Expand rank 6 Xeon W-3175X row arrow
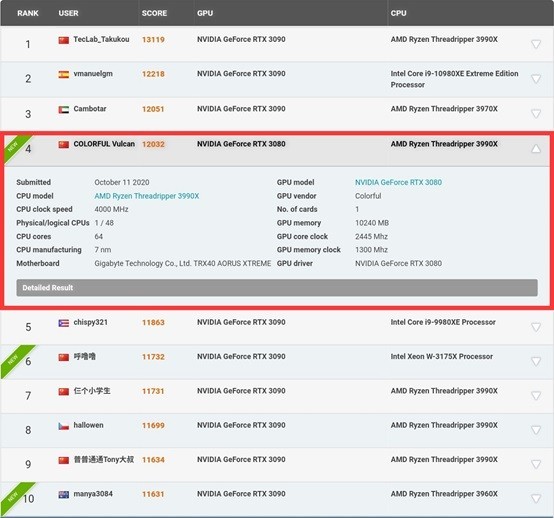554x518 pixels. (536, 361)
